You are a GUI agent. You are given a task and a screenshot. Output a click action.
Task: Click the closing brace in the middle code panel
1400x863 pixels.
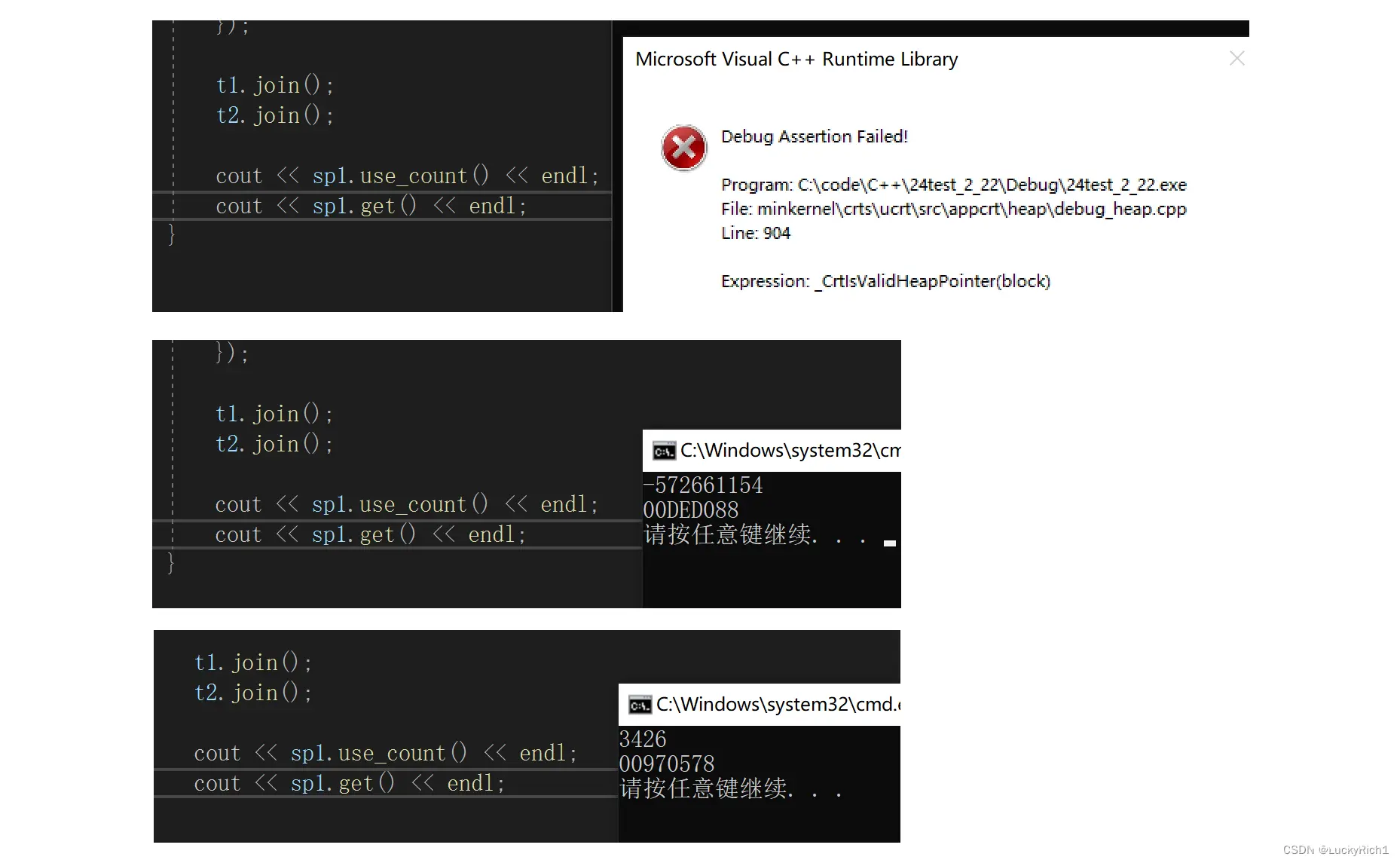[170, 563]
